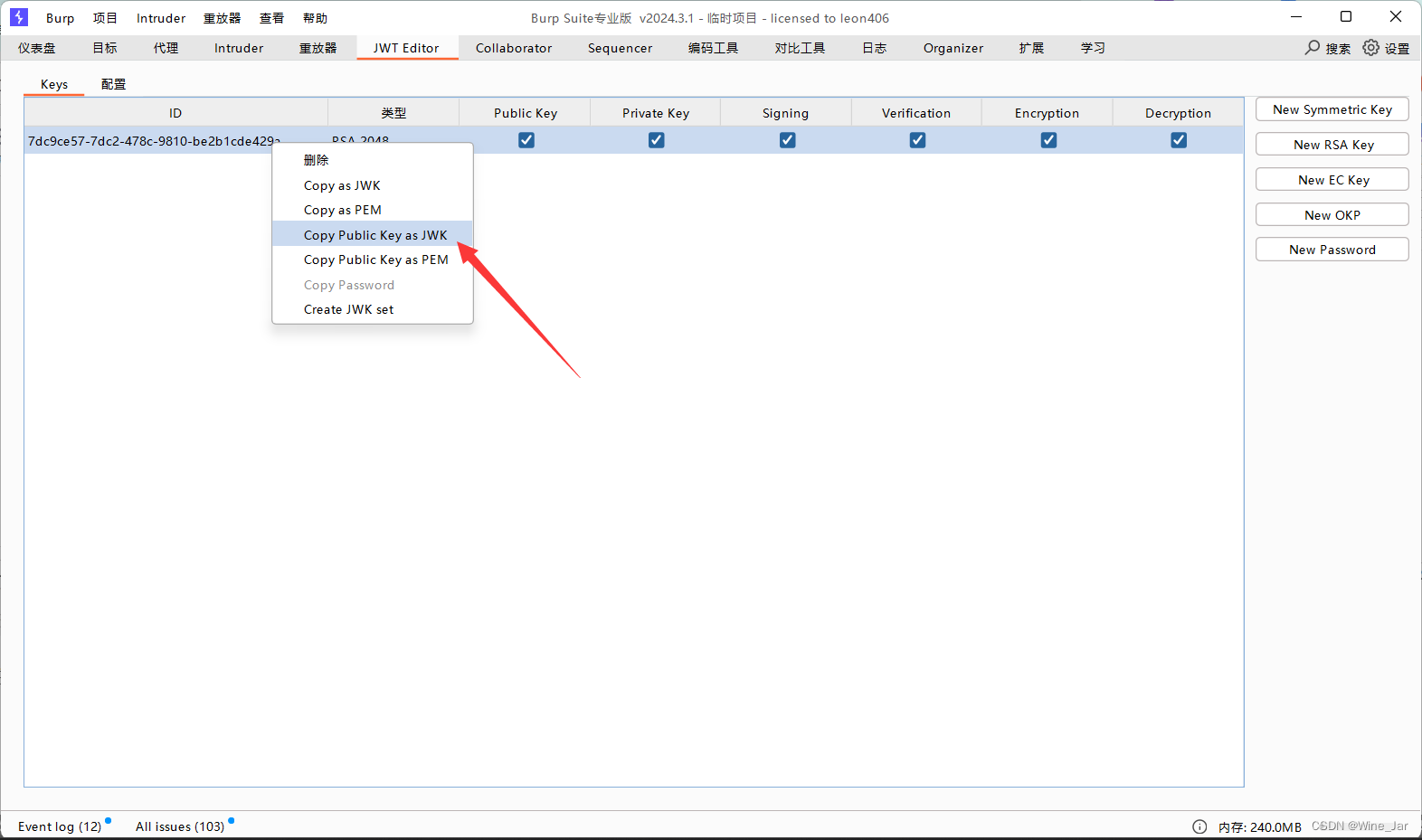Click New EC Key button
The width and height of the screenshot is (1422, 840).
(1332, 180)
